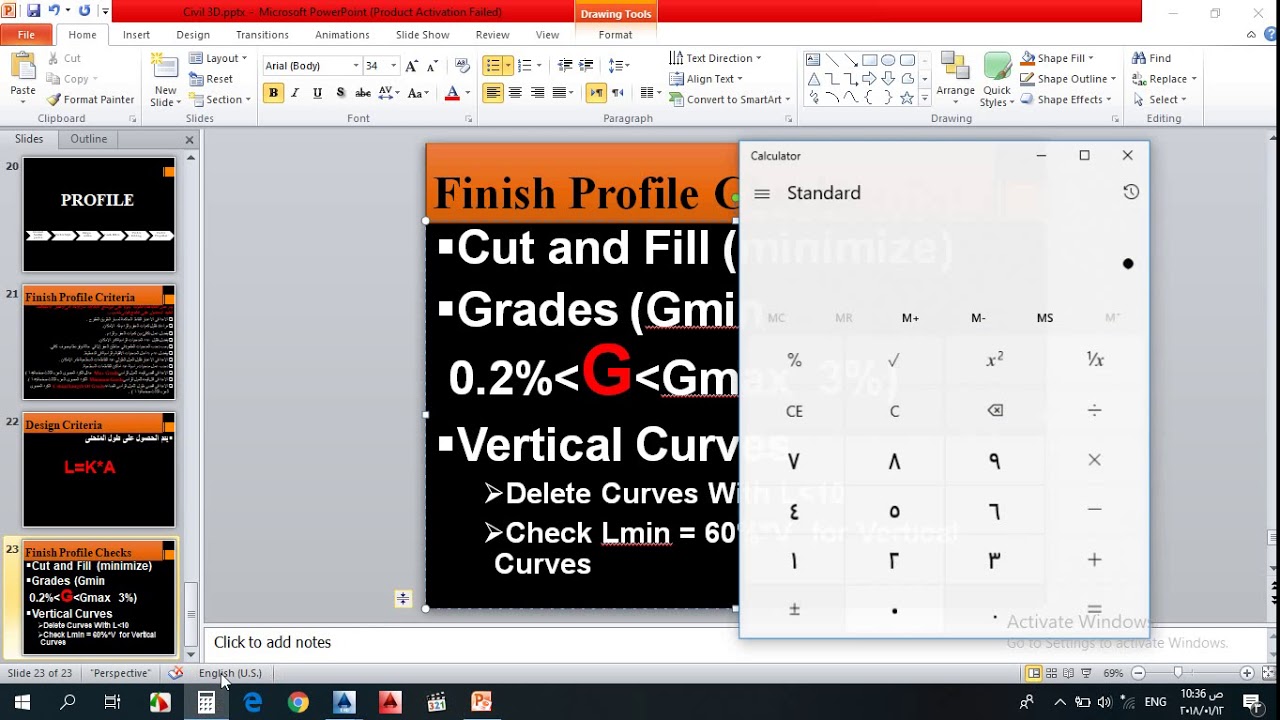1280x720 pixels.
Task: Select slide 21 Finish Profile Criteria thumbnail
Action: click(99, 343)
